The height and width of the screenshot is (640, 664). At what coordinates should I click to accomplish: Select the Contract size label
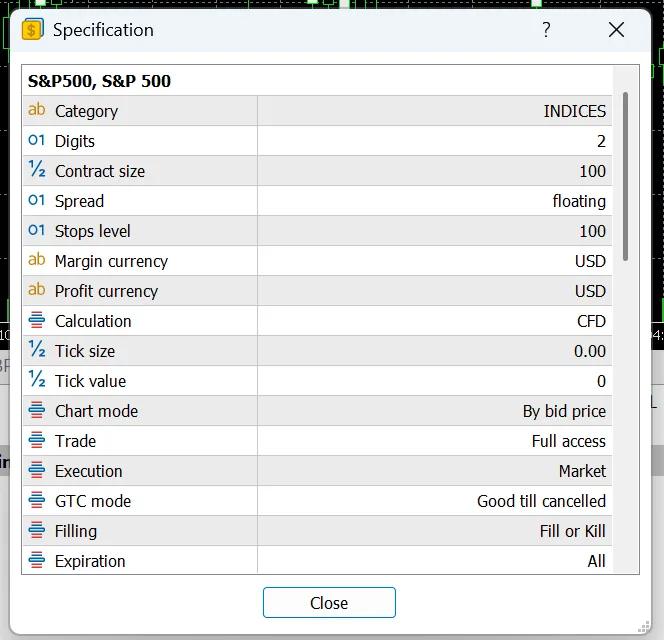(x=100, y=171)
